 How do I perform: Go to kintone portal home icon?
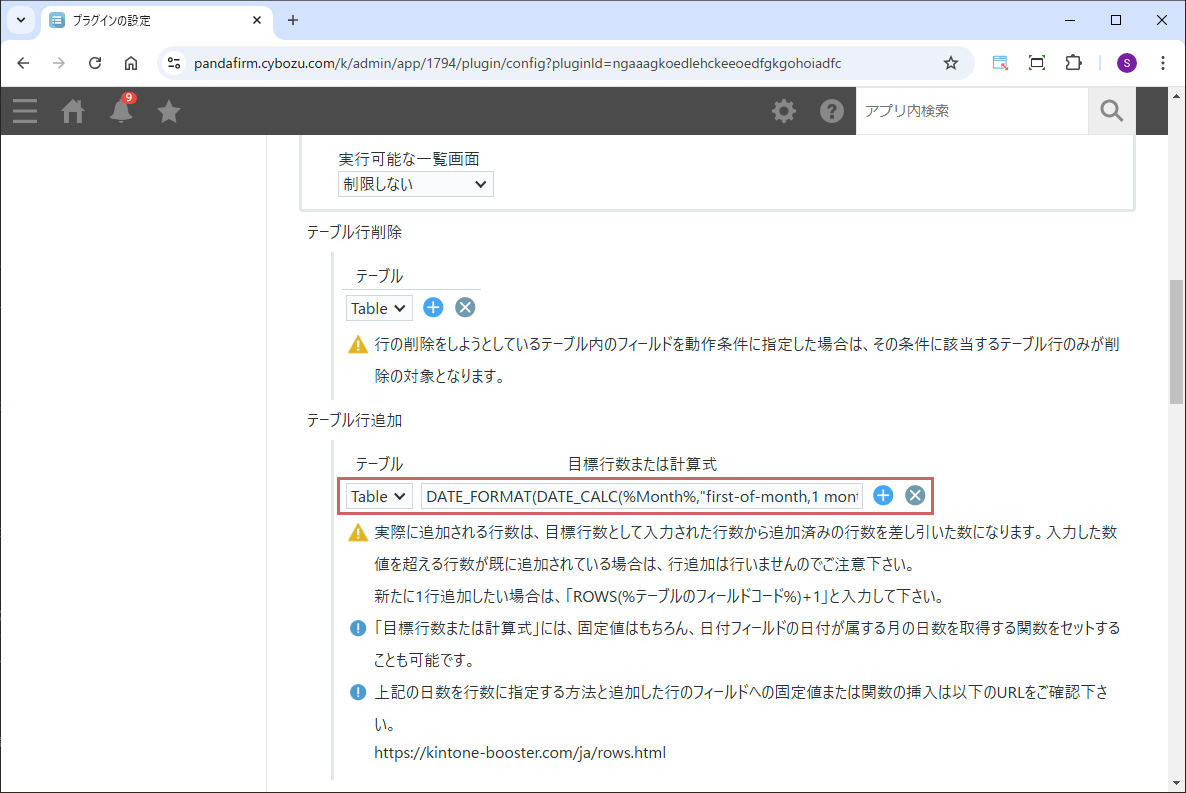pos(73,111)
